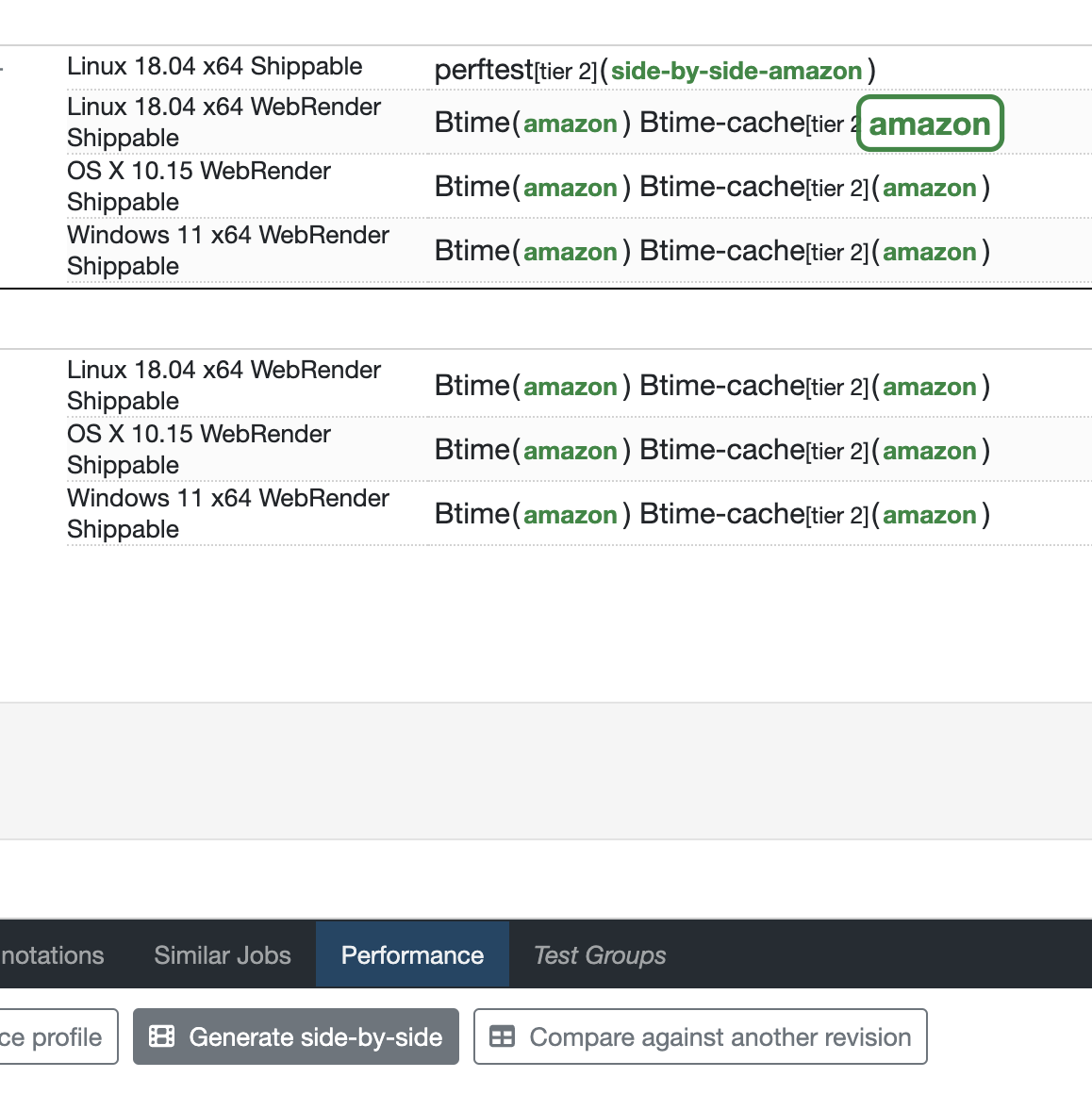Select Btime amazon job in first OS X row
The width and height of the screenshot is (1092, 1094).
click(570, 188)
